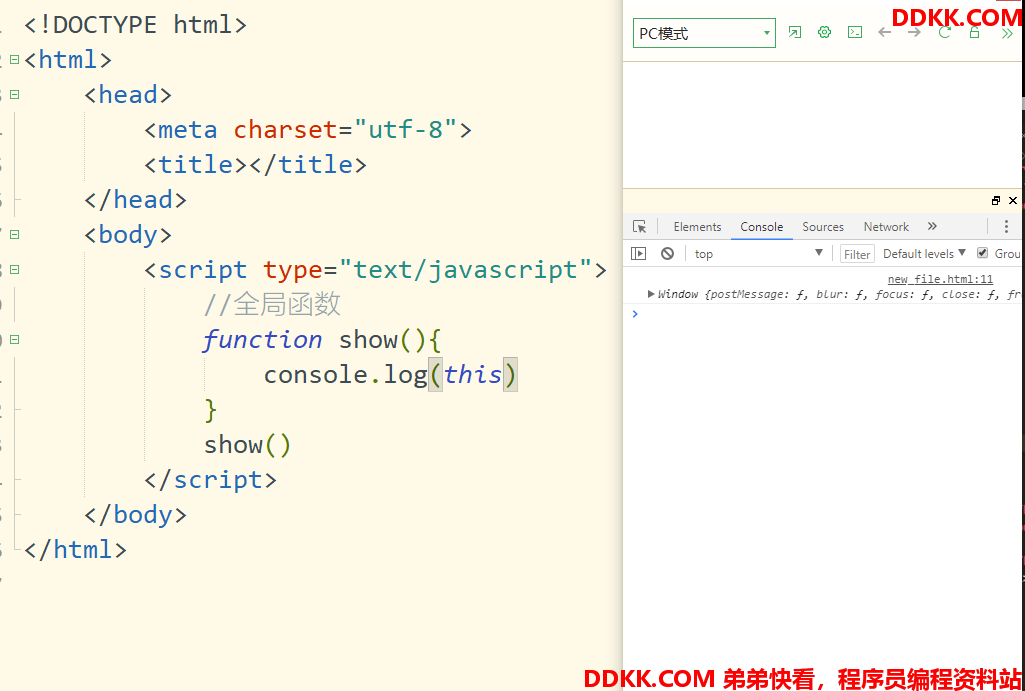Viewport: 1025px width, 691px height.
Task: Open the new_file.html:11 source link
Action: pyautogui.click(x=940, y=279)
